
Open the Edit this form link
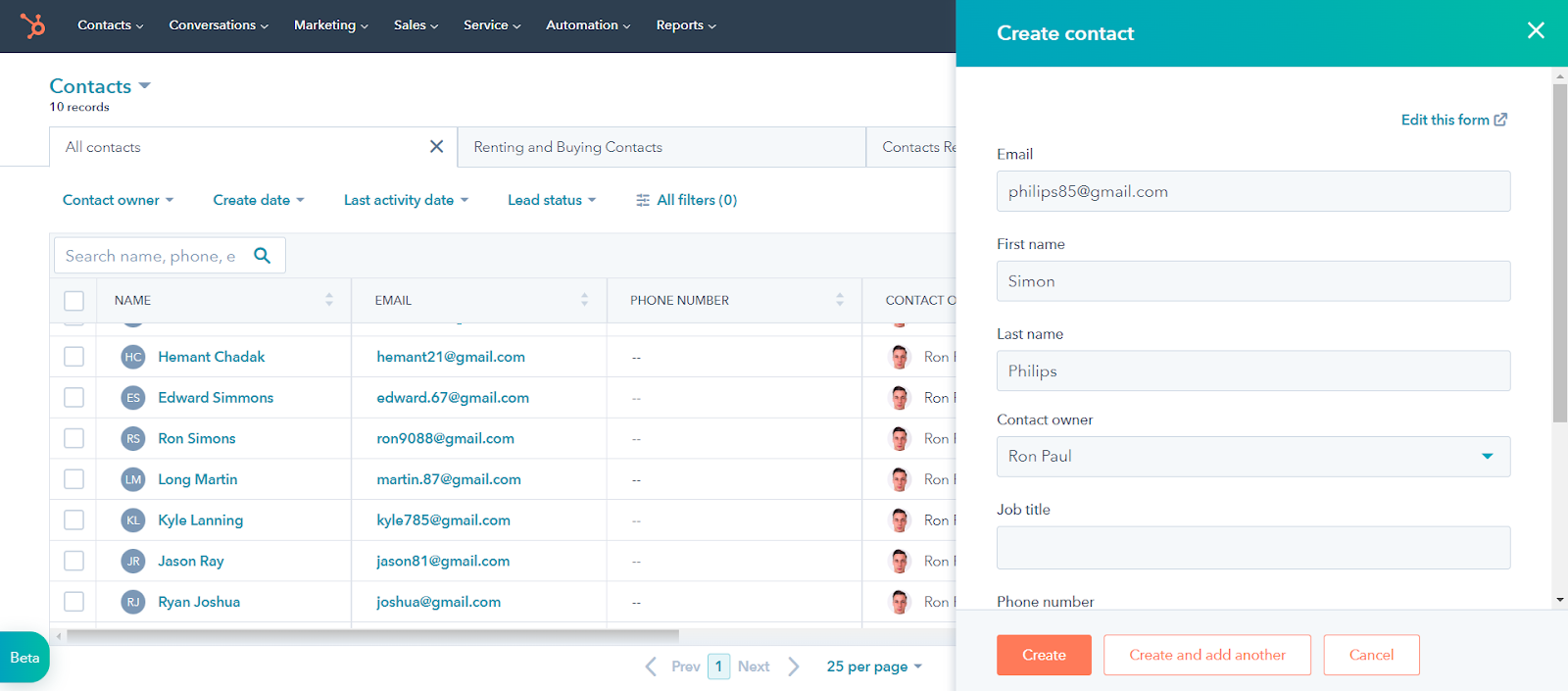(1453, 120)
